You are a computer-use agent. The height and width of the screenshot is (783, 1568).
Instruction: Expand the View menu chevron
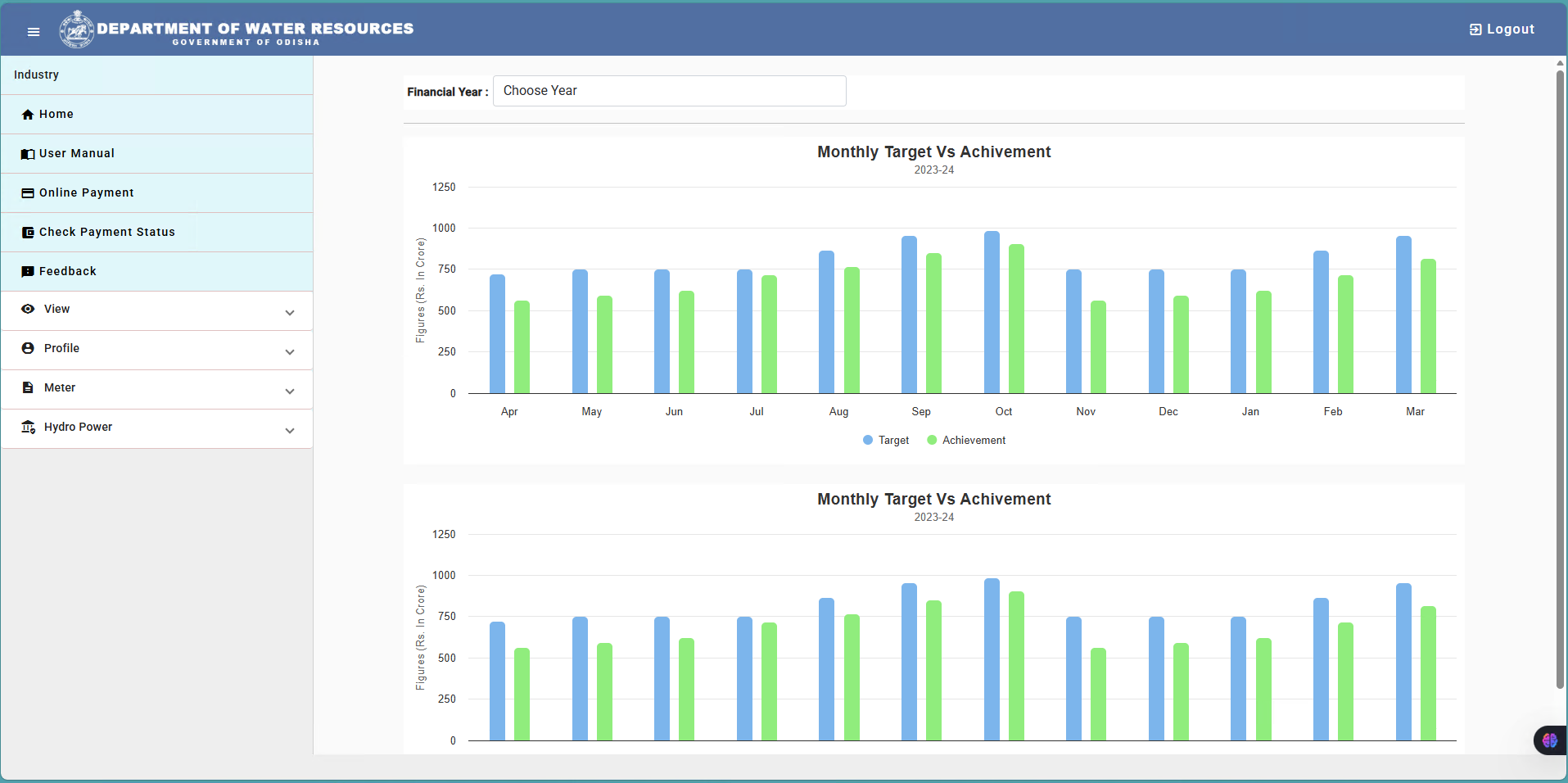click(x=290, y=313)
